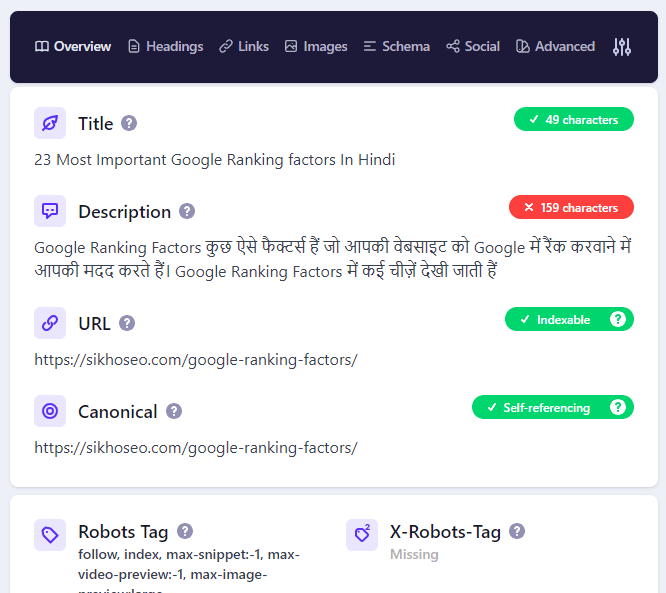The image size is (666, 593).
Task: Click the question mark in Indexable badge
Action: coord(618,319)
